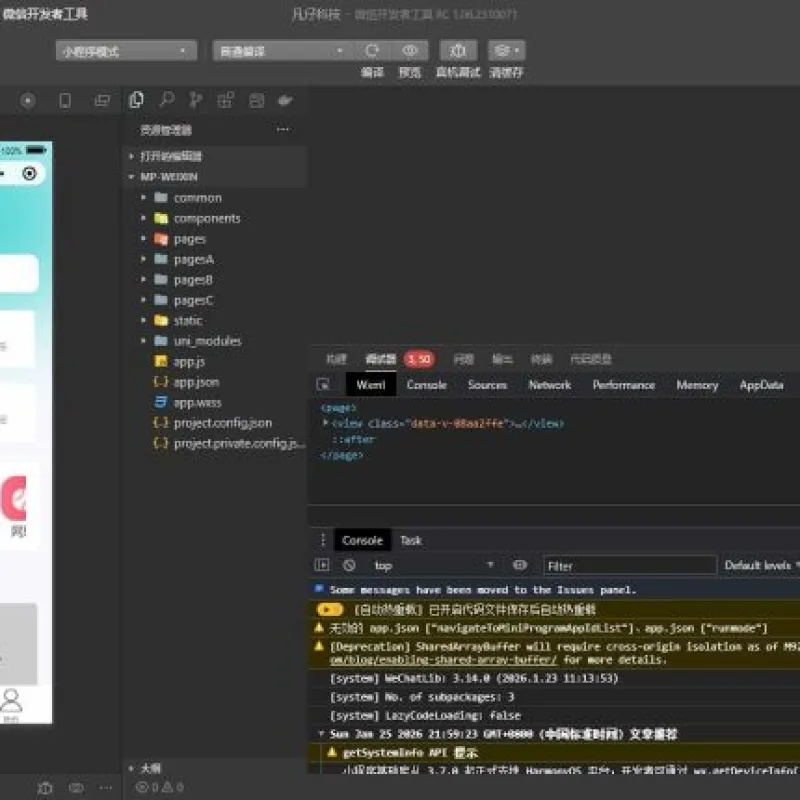800x800 pixels.
Task: Click the round record icon above the simulator
Action: point(28,101)
